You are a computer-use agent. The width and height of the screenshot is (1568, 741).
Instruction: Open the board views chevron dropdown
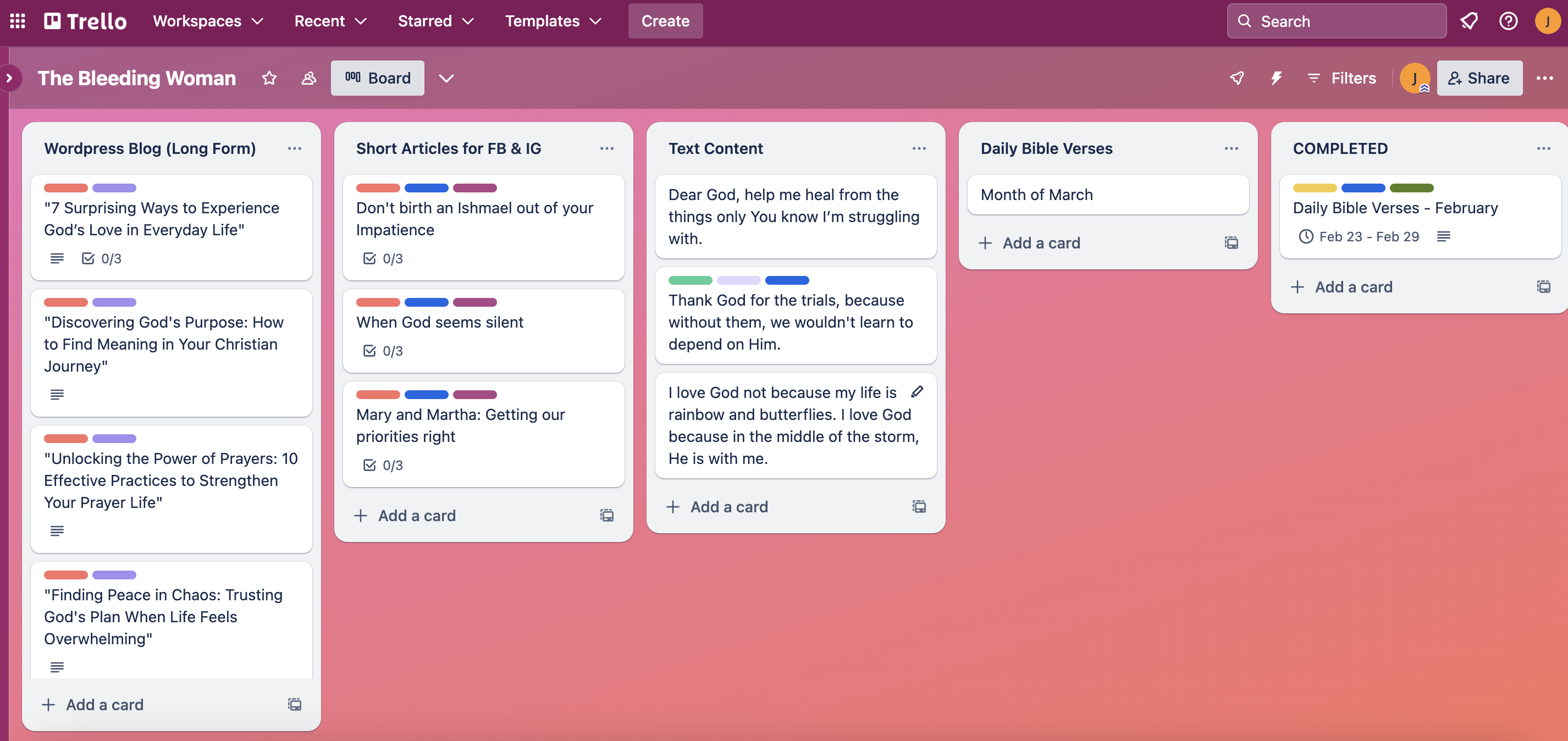(446, 78)
